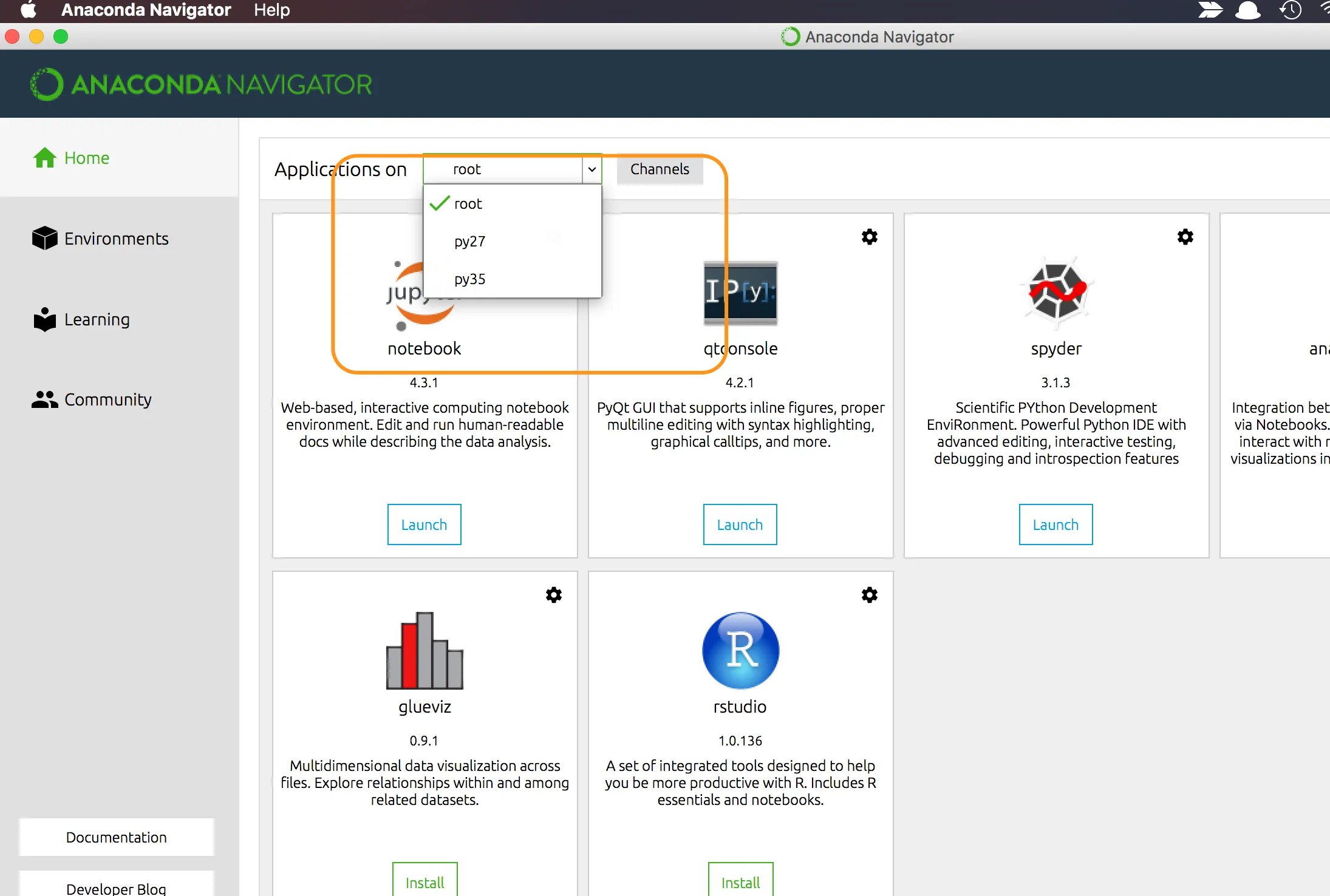This screenshot has width=1330, height=896.
Task: Open the rstudio card's gear settings icon
Action: (870, 595)
